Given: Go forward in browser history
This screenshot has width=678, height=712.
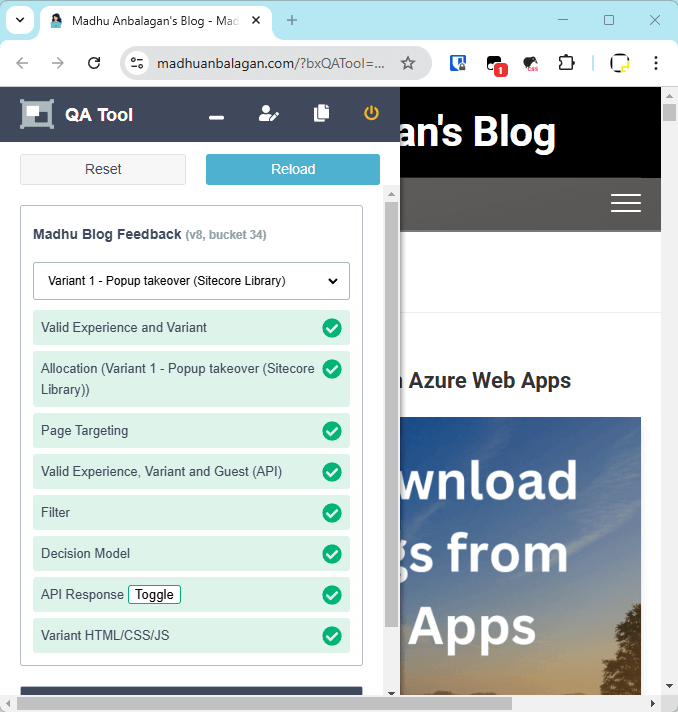Looking at the screenshot, I should (58, 63).
